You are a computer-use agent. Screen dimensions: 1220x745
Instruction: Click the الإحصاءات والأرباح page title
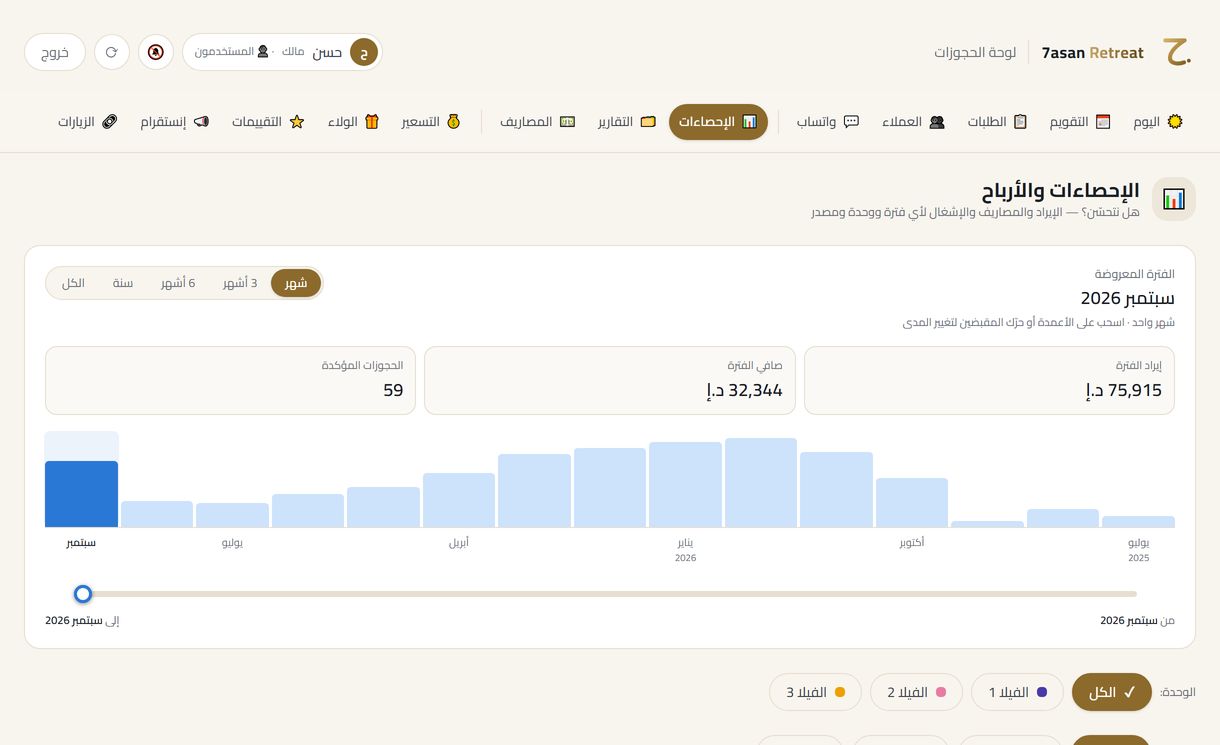[x=1060, y=190]
